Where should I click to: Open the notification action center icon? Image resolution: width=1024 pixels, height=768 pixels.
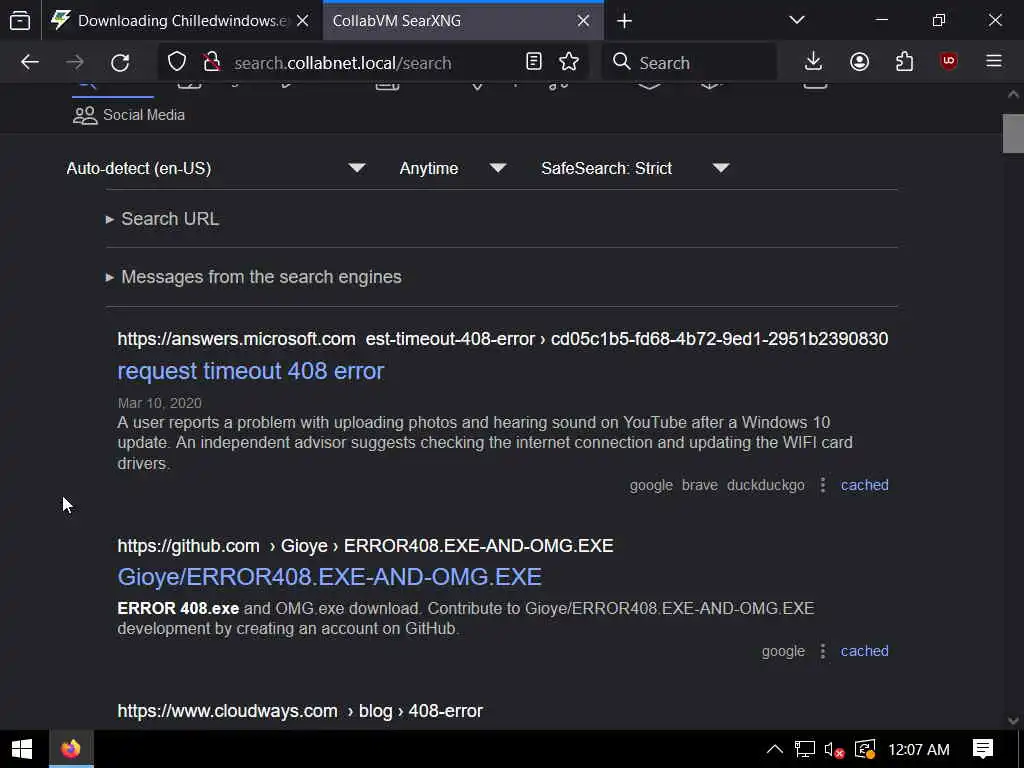click(x=983, y=749)
